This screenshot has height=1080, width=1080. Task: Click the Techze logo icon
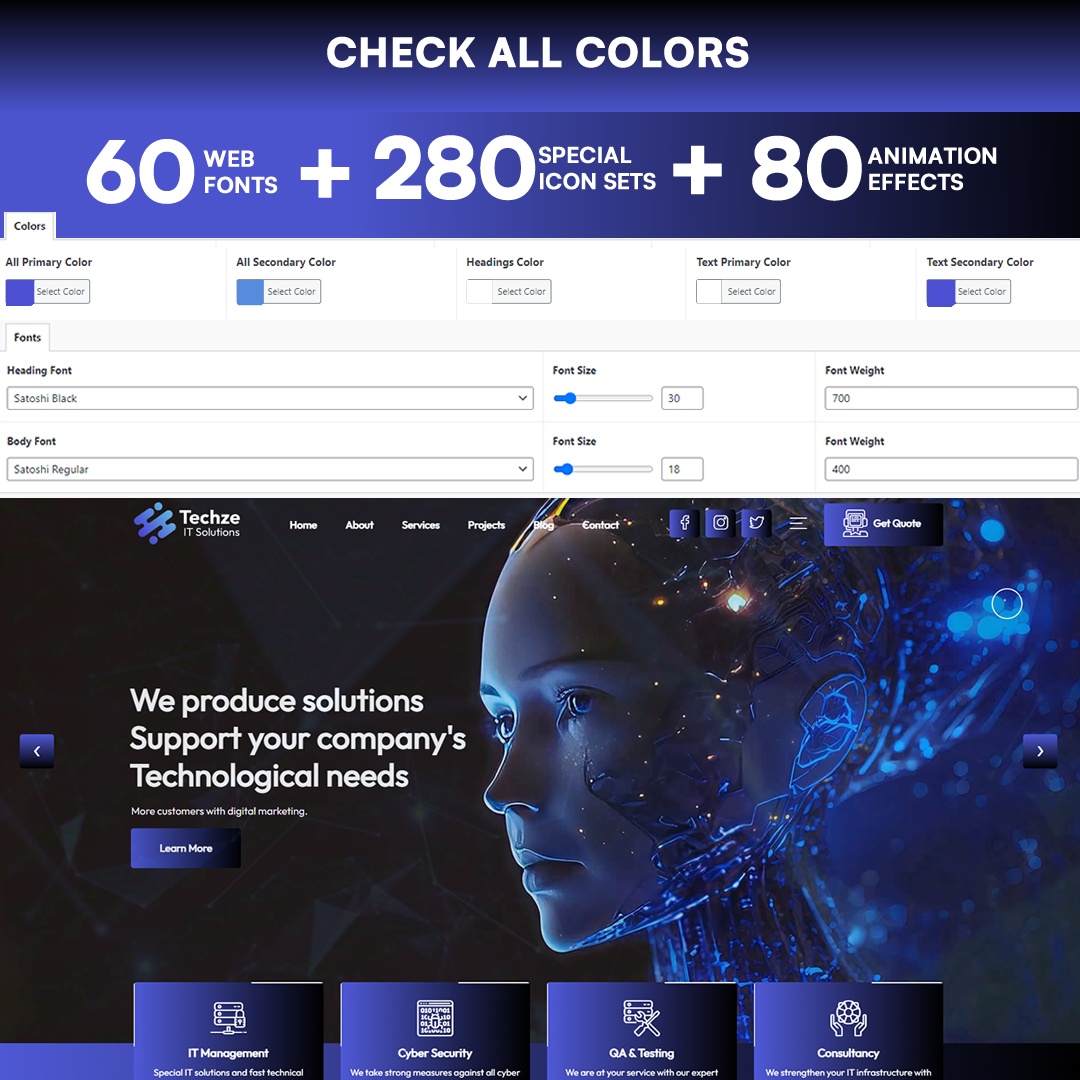tap(154, 523)
